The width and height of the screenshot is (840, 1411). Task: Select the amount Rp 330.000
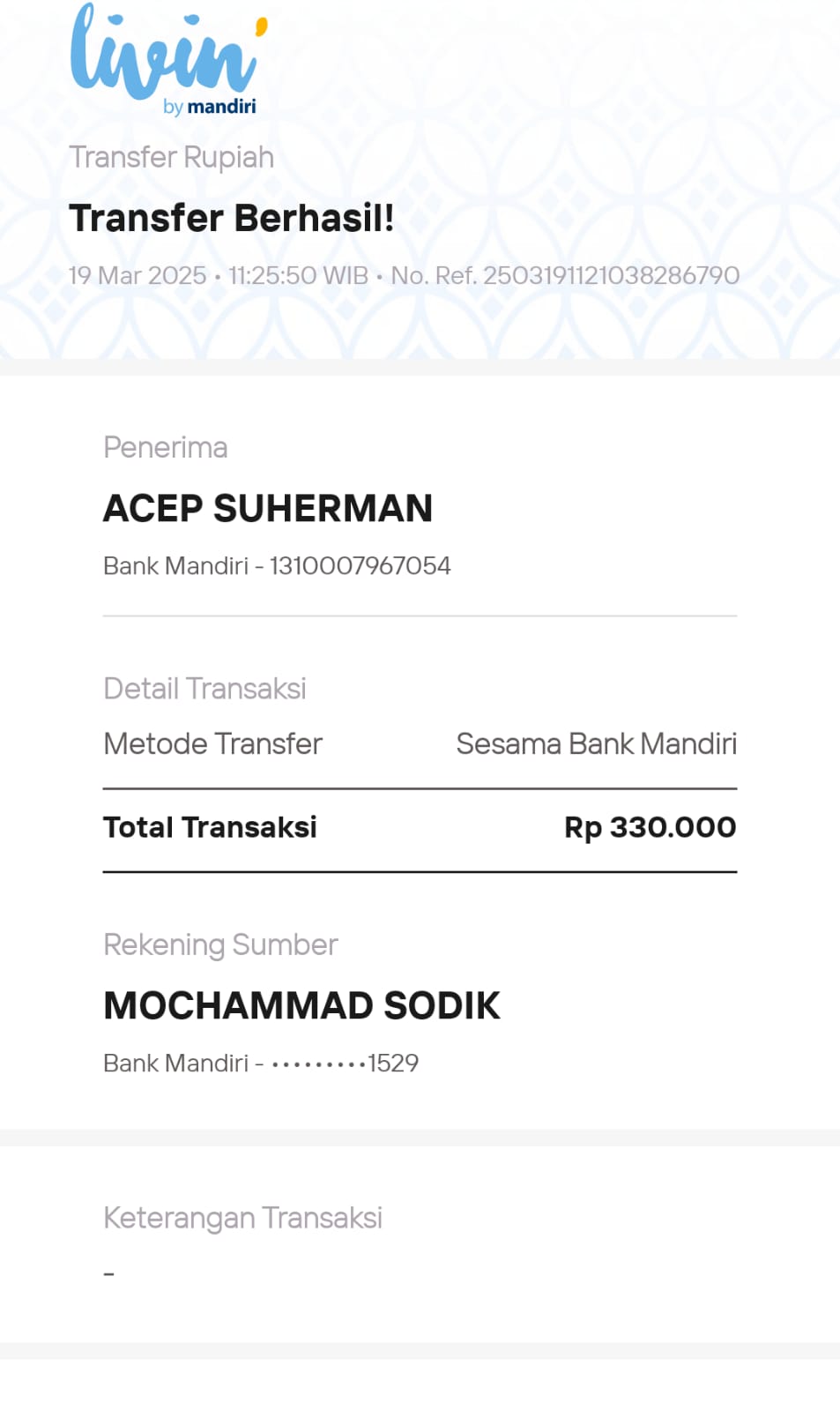(650, 827)
